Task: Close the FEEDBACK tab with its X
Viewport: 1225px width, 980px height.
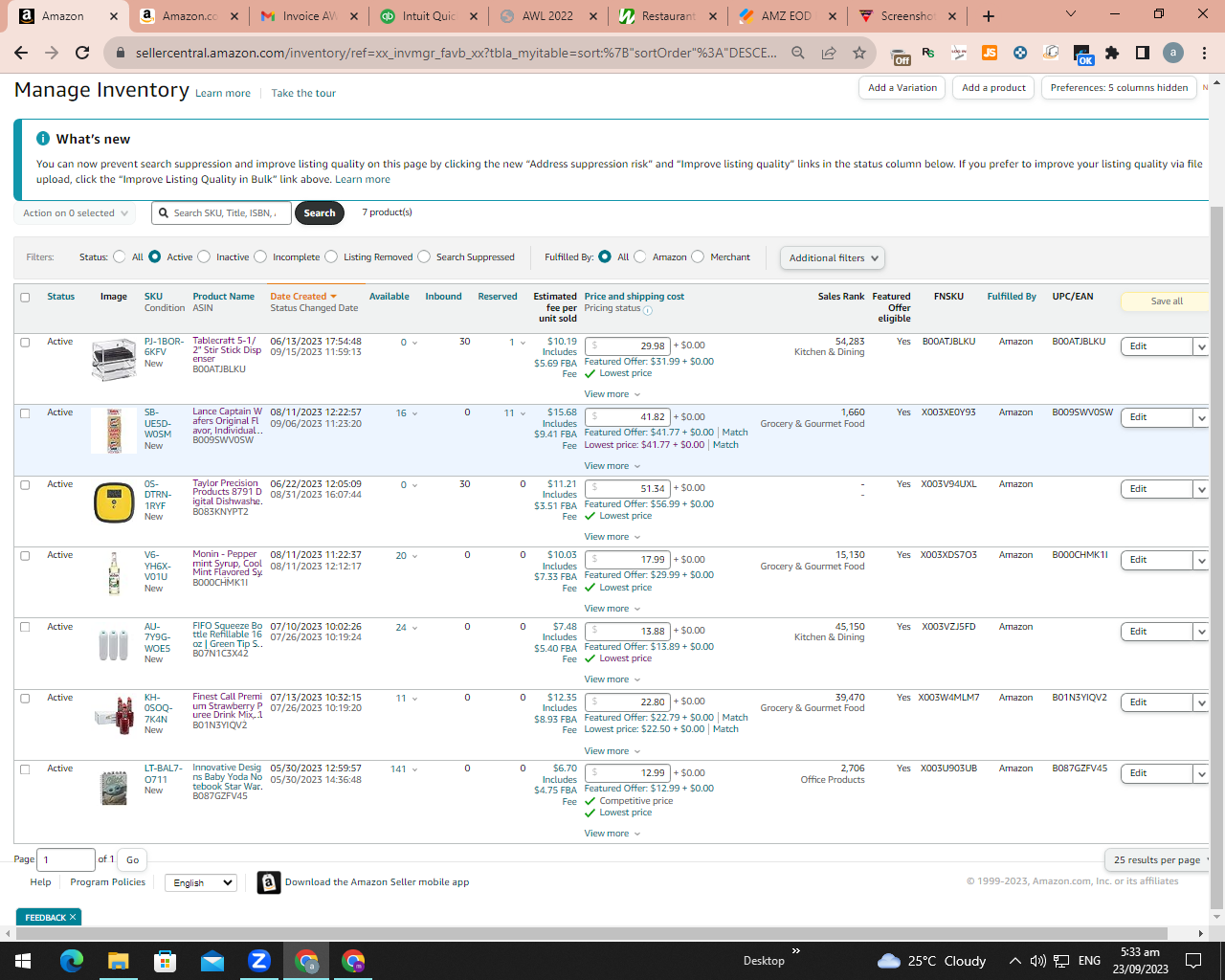Action: (73, 917)
